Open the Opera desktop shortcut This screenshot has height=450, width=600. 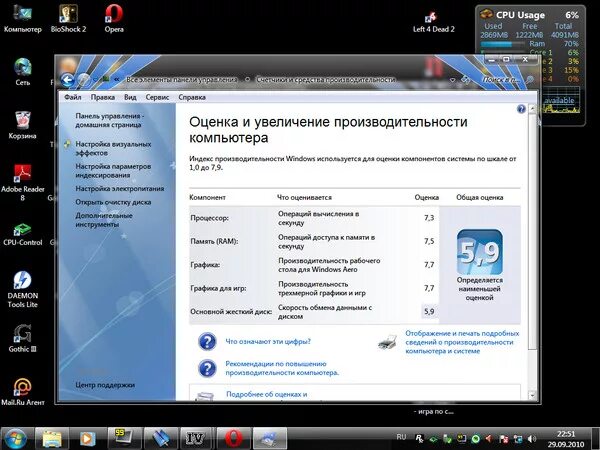coord(114,18)
